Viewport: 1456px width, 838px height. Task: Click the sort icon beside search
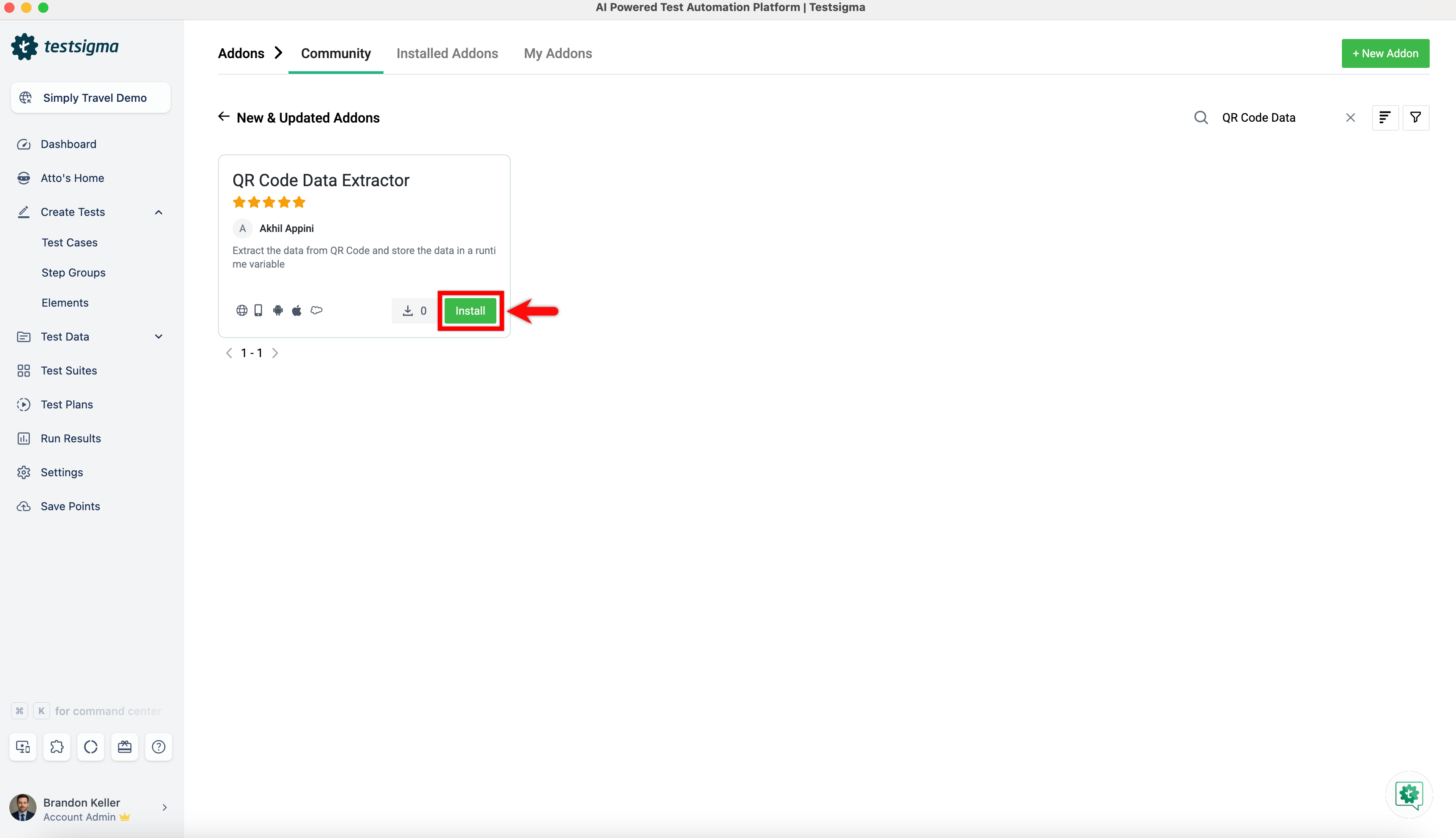coord(1385,117)
